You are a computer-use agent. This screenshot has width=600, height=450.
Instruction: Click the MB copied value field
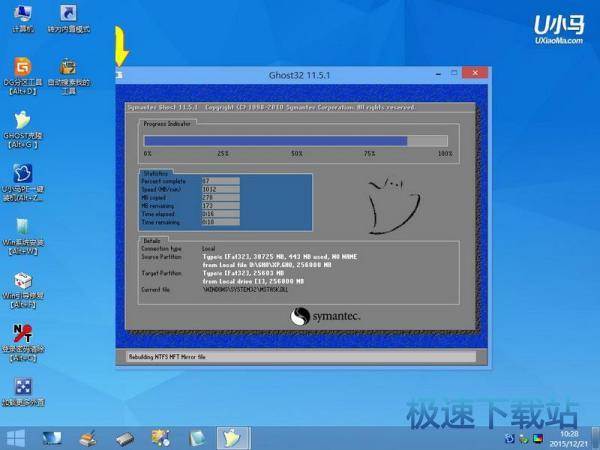(220, 197)
